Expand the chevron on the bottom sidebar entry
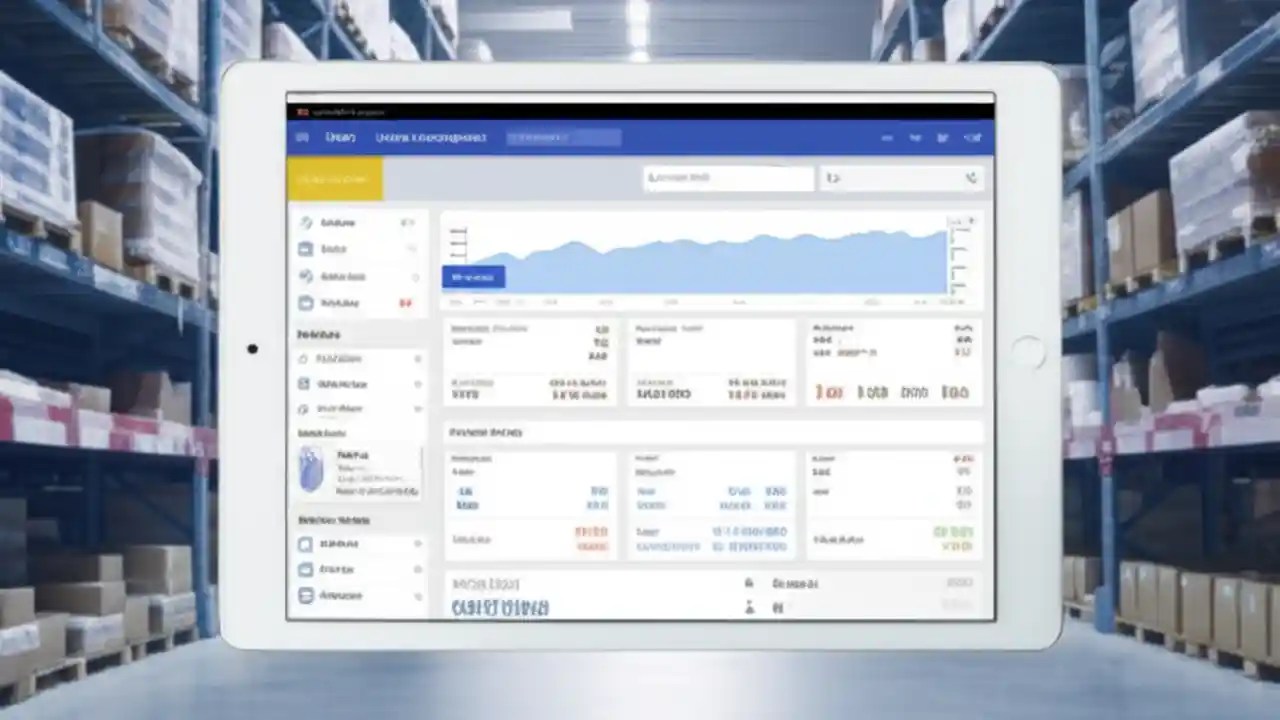Screen dimensions: 1280x720 click(418, 596)
